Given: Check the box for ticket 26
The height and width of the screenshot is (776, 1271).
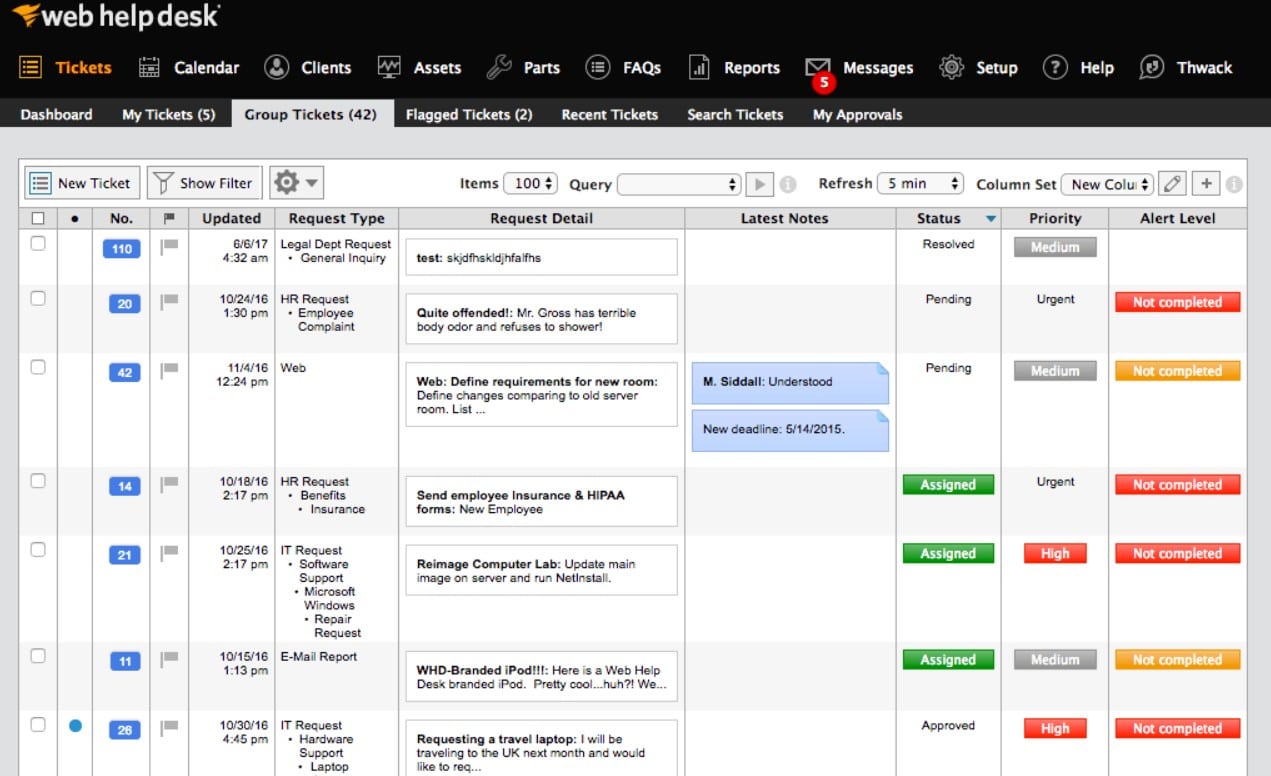Looking at the screenshot, I should pyautogui.click(x=38, y=725).
